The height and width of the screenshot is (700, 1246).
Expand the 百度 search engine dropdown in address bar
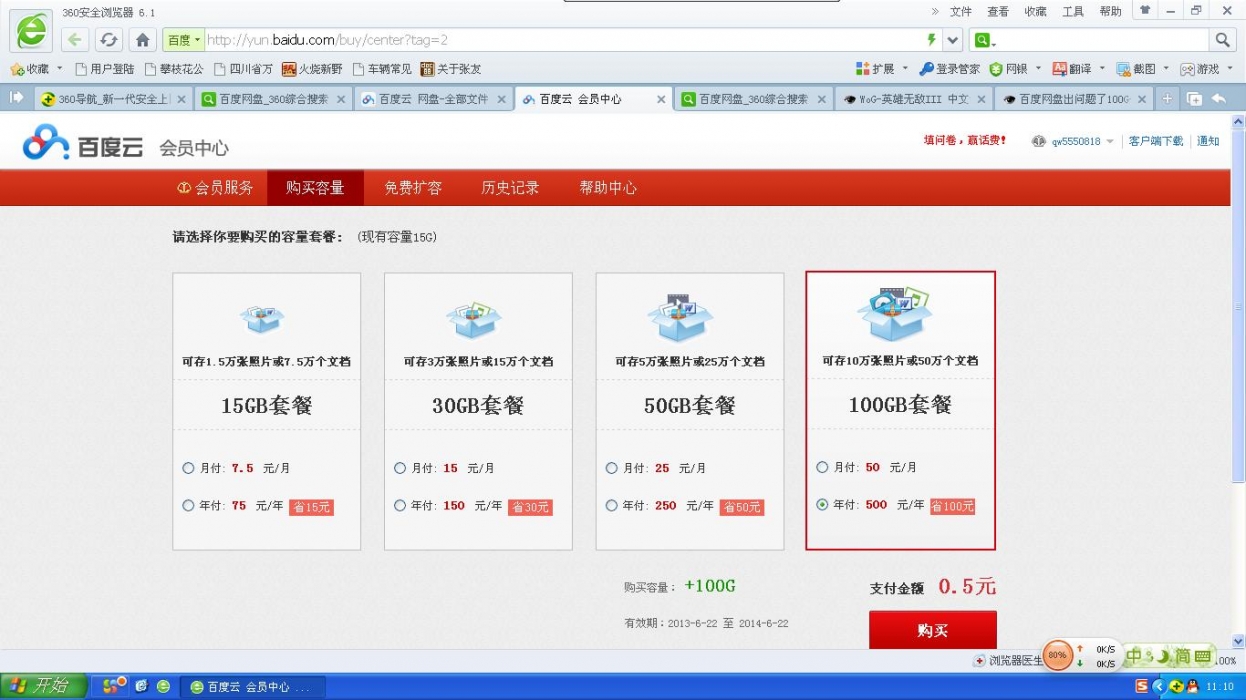click(184, 40)
